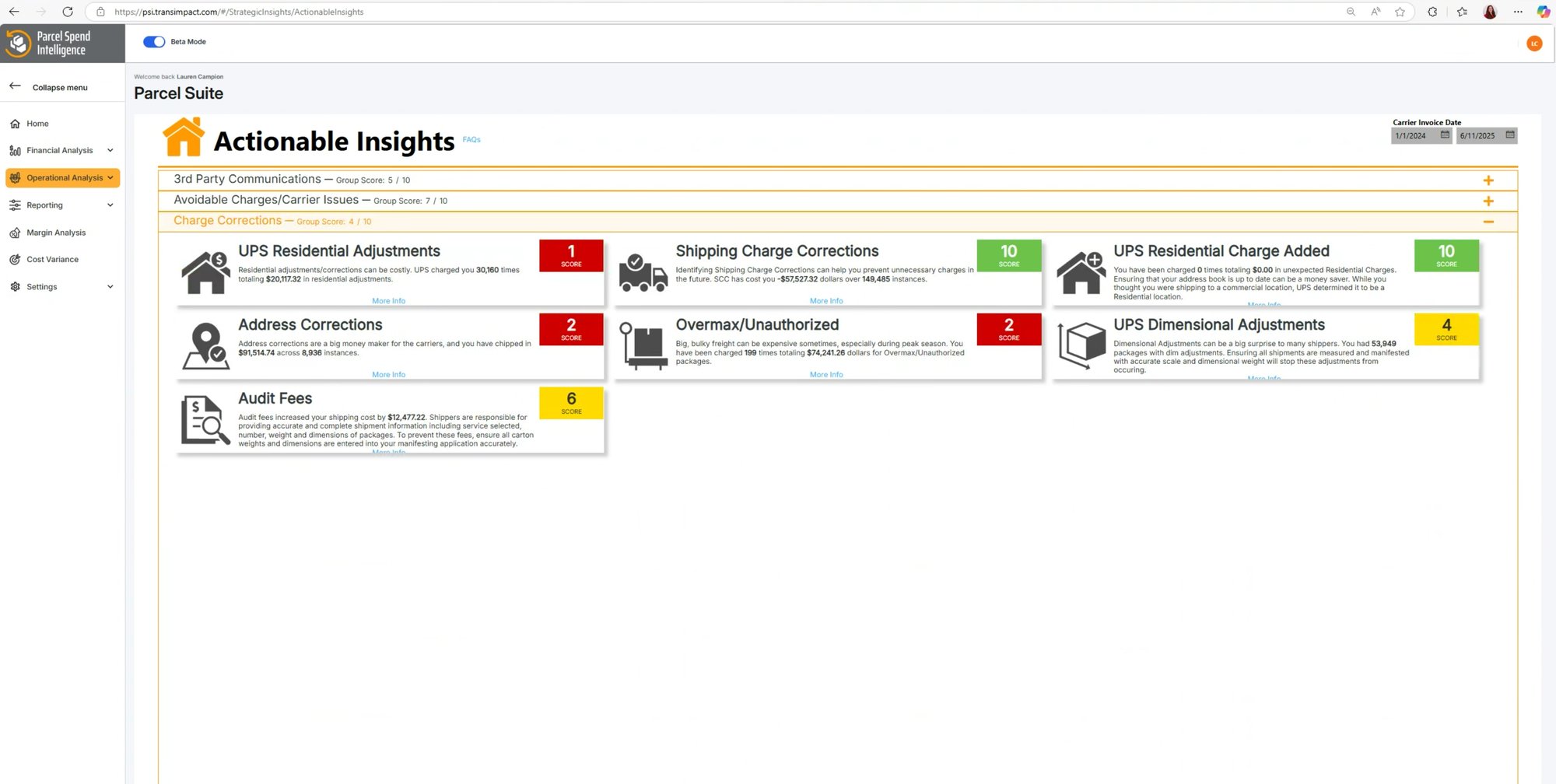Go back in the browser
1556x784 pixels.
pos(14,12)
